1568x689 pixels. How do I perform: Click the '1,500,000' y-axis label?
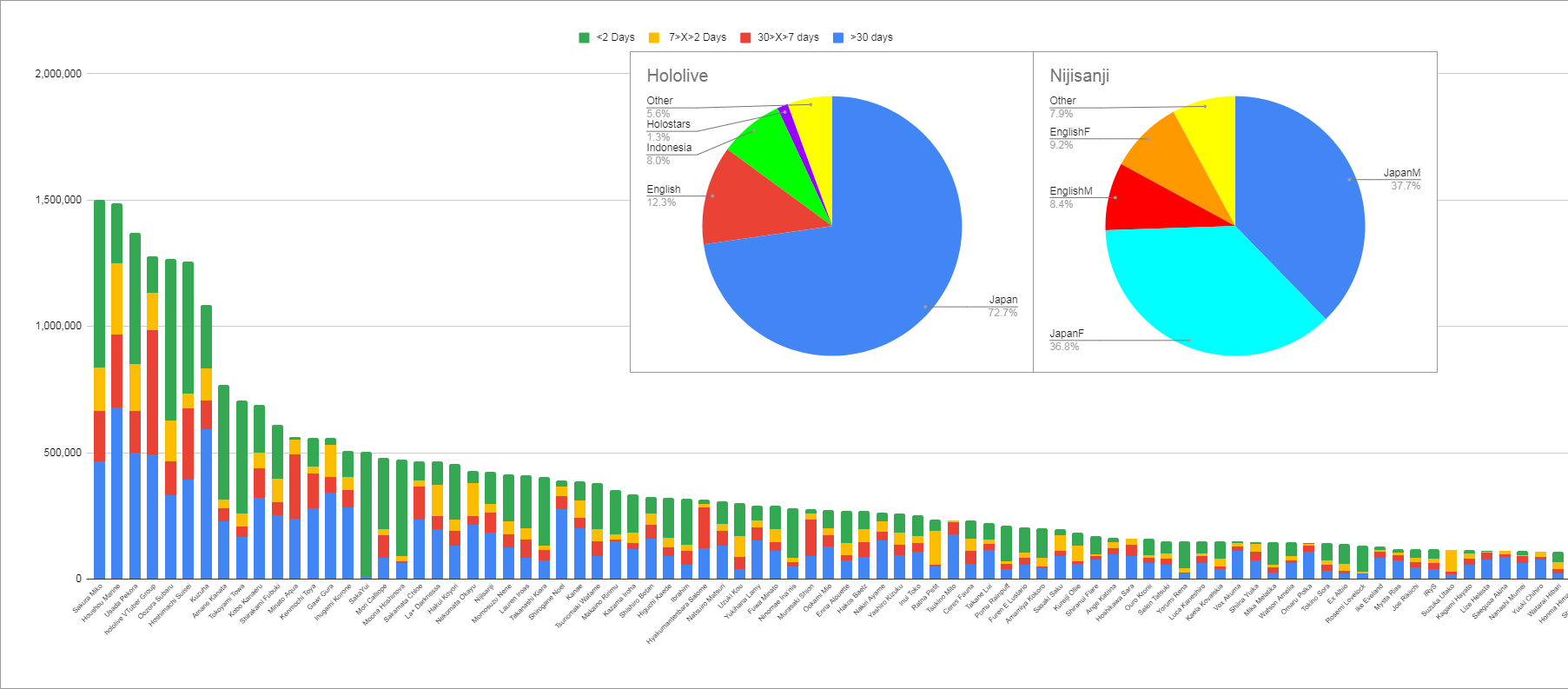point(58,200)
